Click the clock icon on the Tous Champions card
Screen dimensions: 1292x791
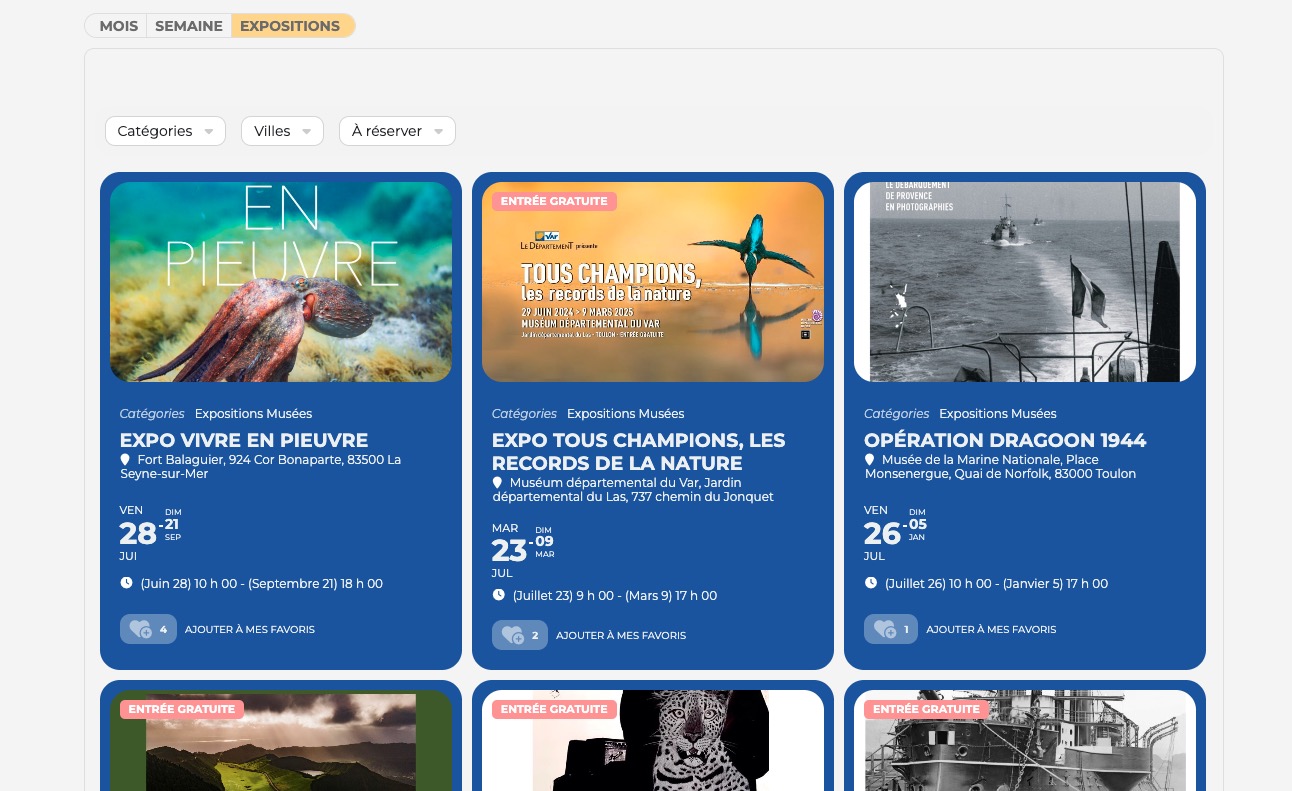pyautogui.click(x=498, y=595)
